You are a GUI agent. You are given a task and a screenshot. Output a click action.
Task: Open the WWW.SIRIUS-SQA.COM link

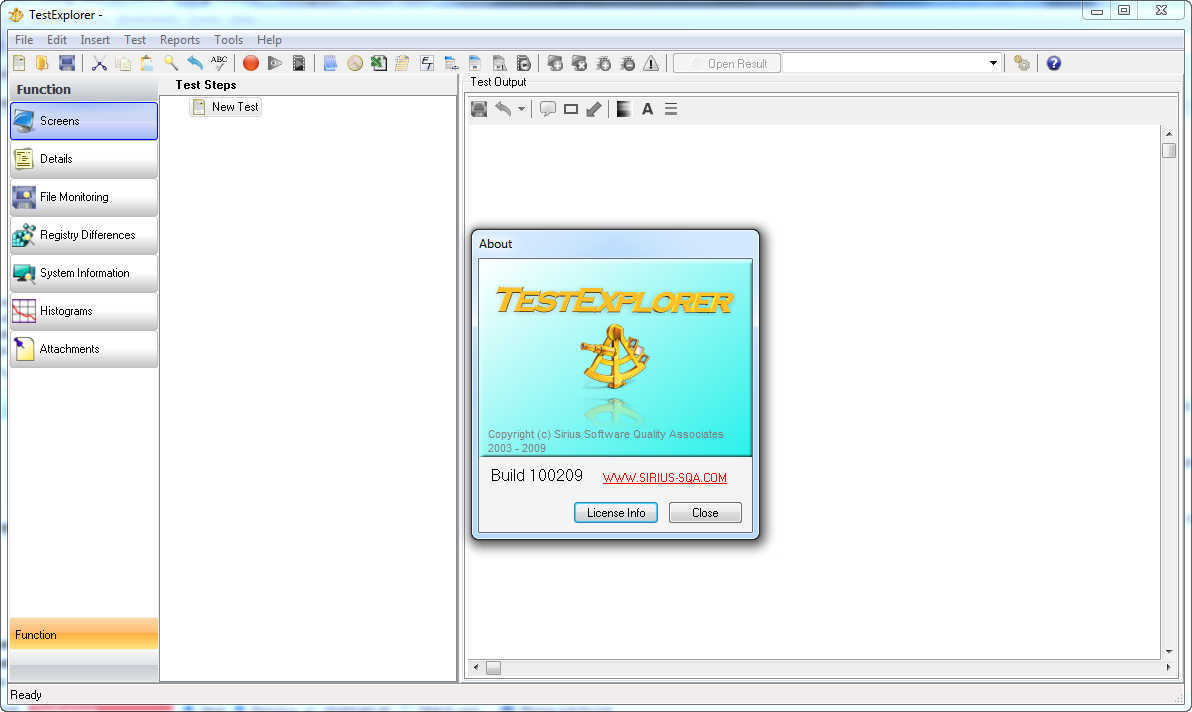(x=664, y=477)
